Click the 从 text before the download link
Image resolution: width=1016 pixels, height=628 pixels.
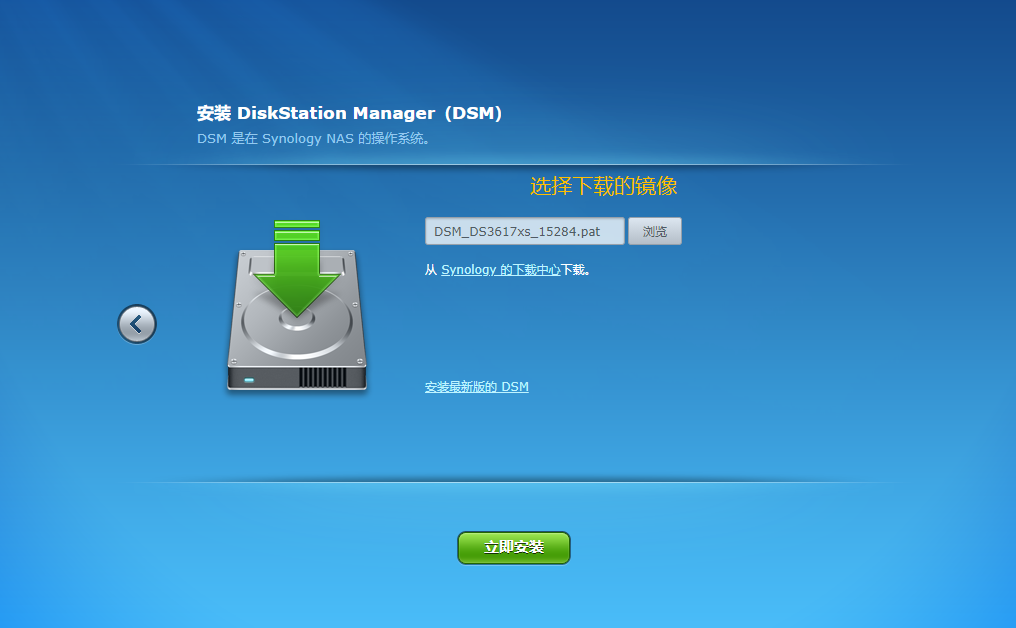point(431,270)
